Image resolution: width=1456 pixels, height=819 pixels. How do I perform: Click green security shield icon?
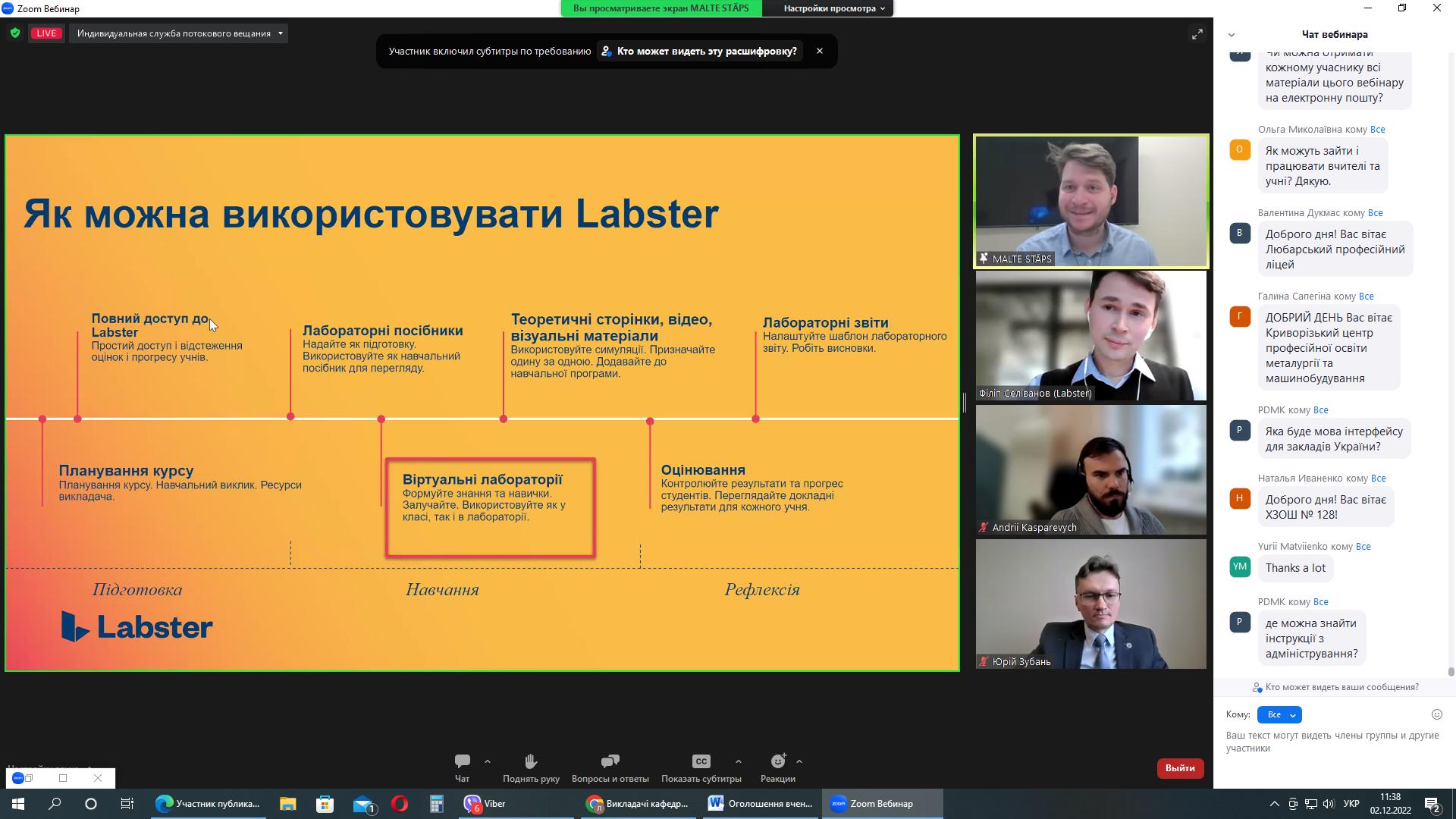15,33
